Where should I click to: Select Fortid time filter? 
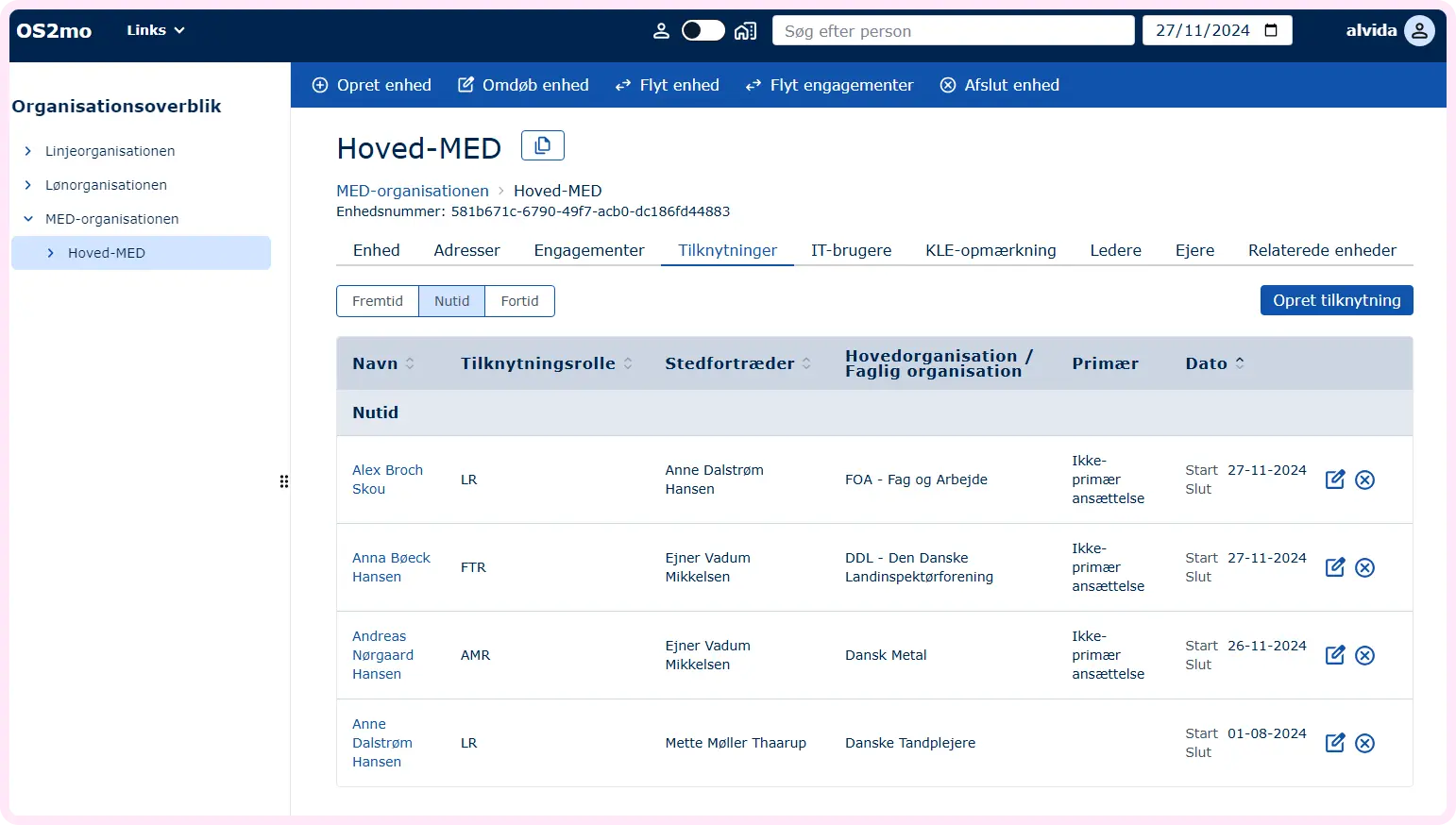pyautogui.click(x=520, y=301)
